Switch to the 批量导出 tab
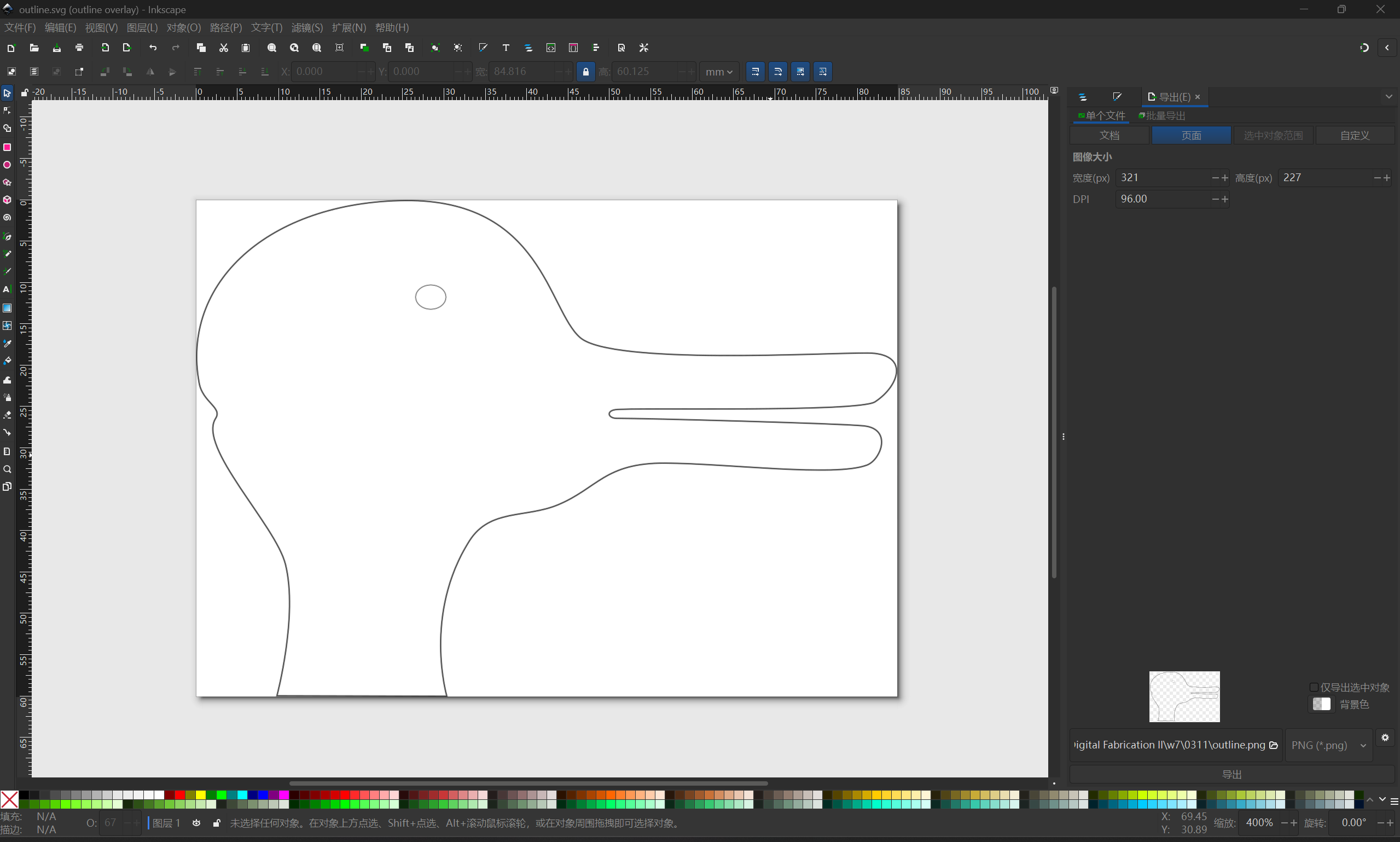1400x842 pixels. coord(1162,116)
